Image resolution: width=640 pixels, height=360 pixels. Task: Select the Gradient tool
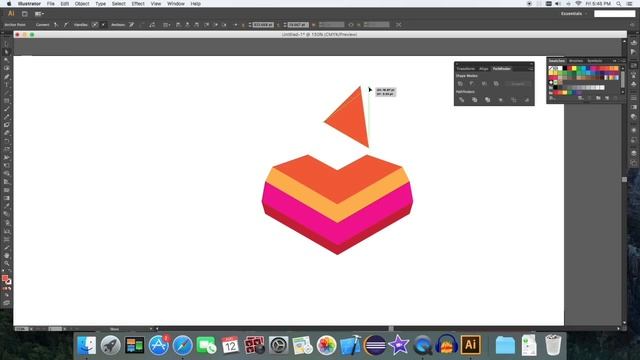[x=7, y=198]
